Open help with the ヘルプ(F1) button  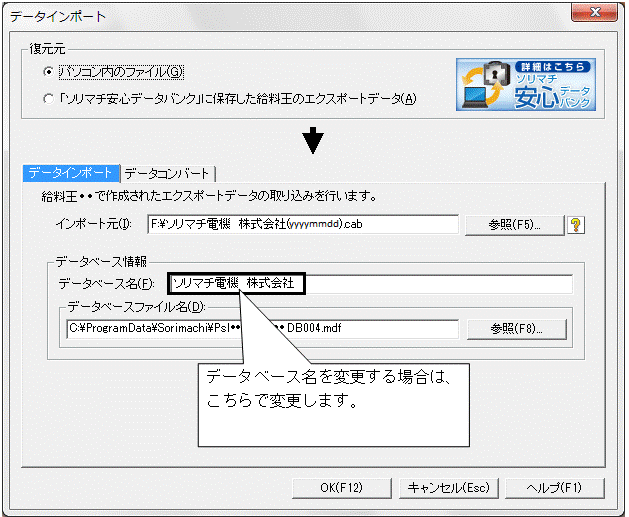pos(554,488)
